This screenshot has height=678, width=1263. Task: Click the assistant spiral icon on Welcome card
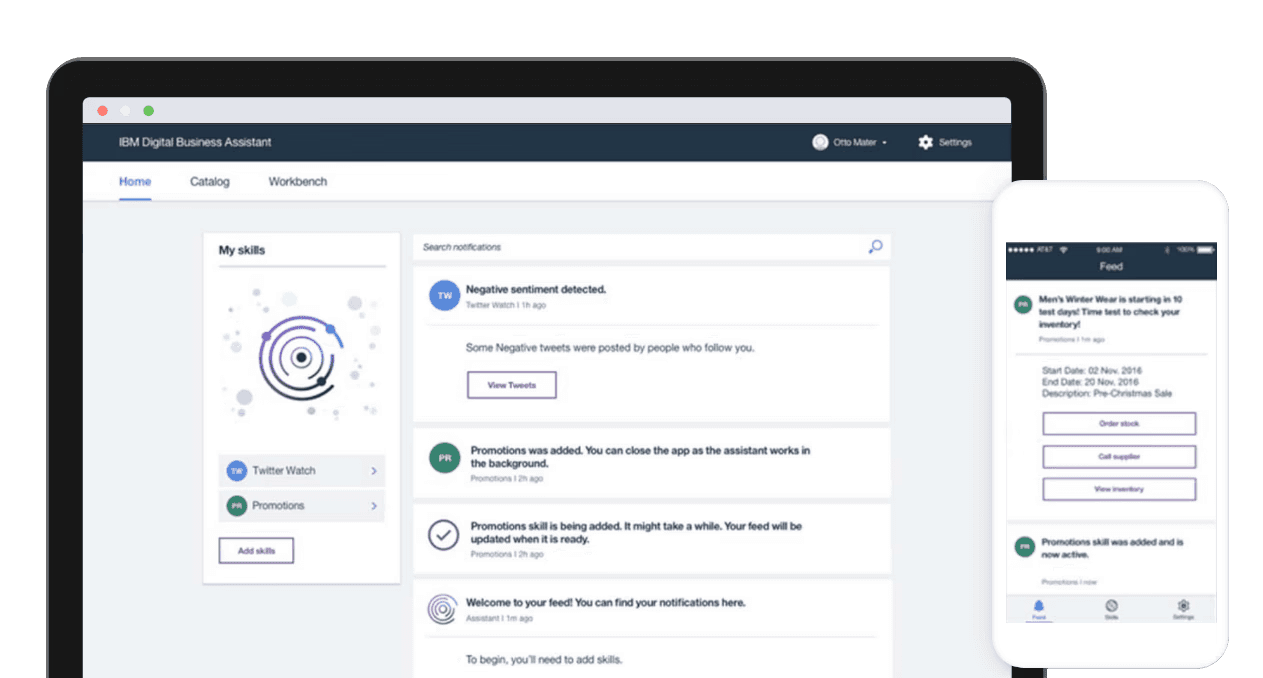click(x=443, y=609)
